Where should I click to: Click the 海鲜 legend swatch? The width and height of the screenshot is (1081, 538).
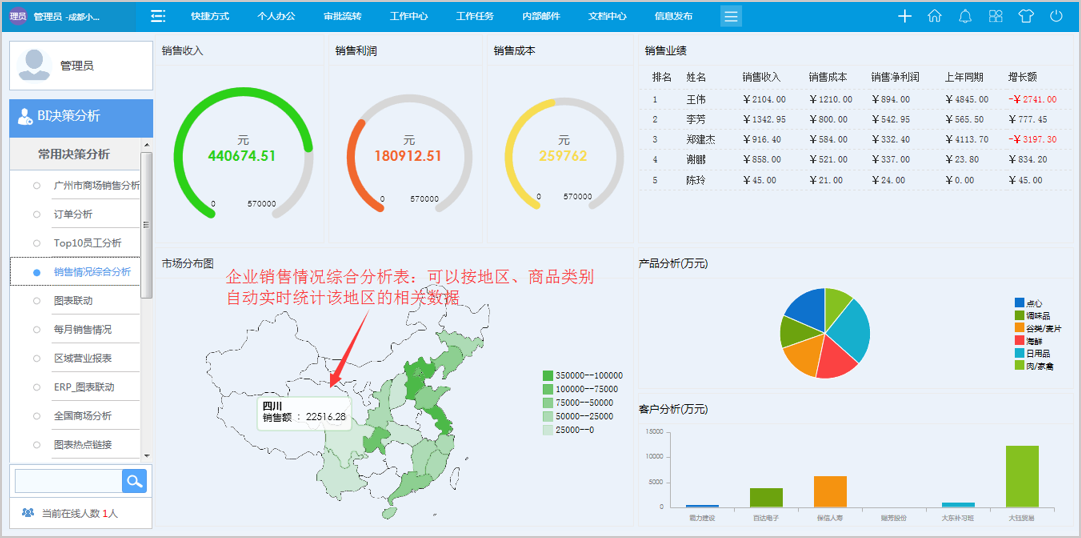click(1020, 340)
